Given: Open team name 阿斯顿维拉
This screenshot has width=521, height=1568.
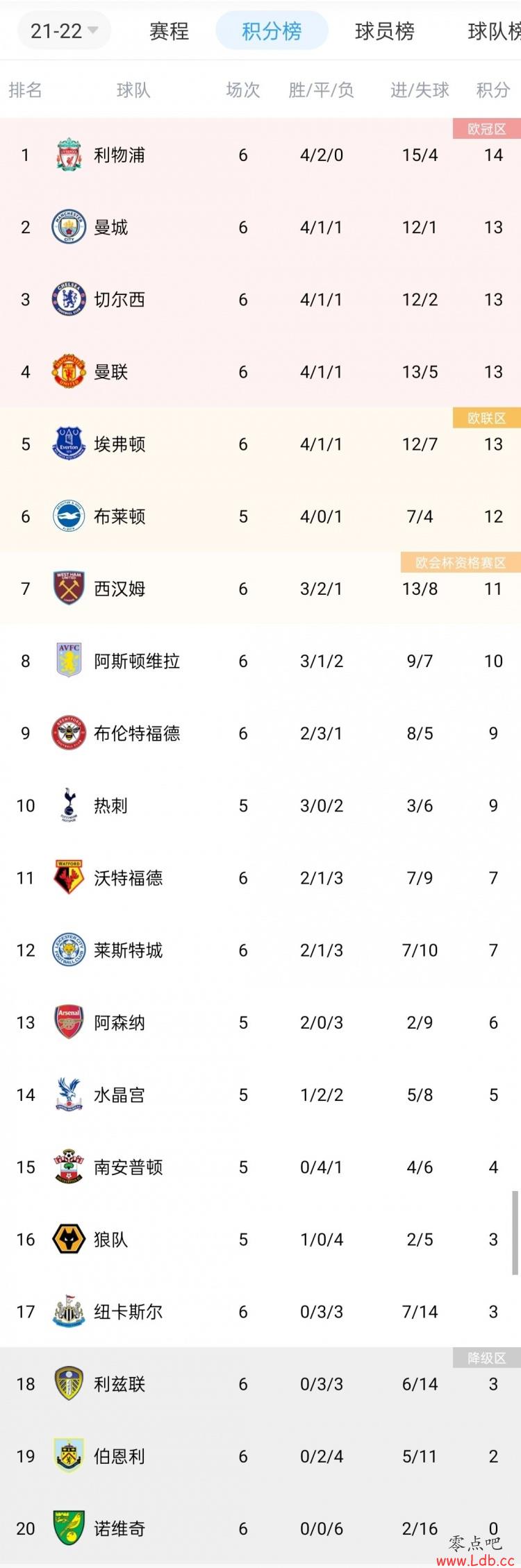Looking at the screenshot, I should click(x=137, y=661).
